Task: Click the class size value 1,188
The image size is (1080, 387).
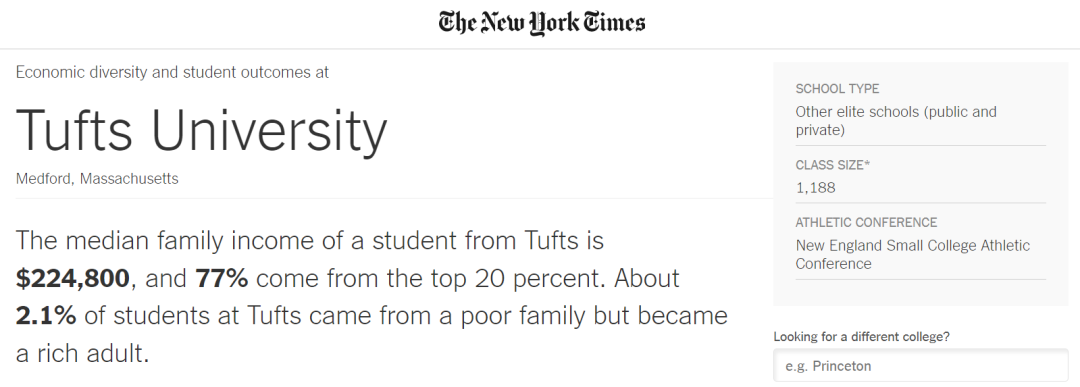Action: click(816, 188)
